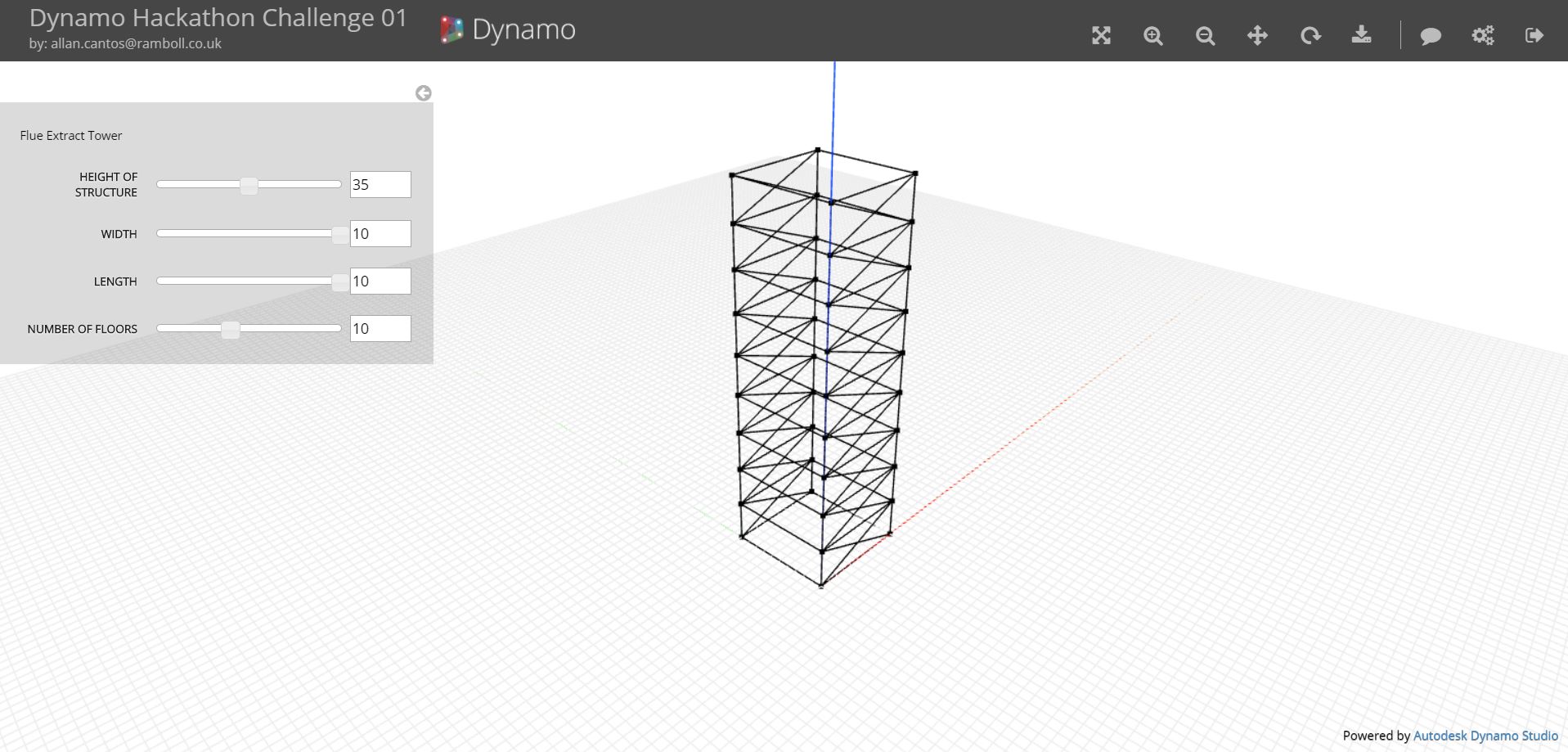Click the zoom in magnifier icon
The image size is (1568, 752).
tap(1153, 35)
